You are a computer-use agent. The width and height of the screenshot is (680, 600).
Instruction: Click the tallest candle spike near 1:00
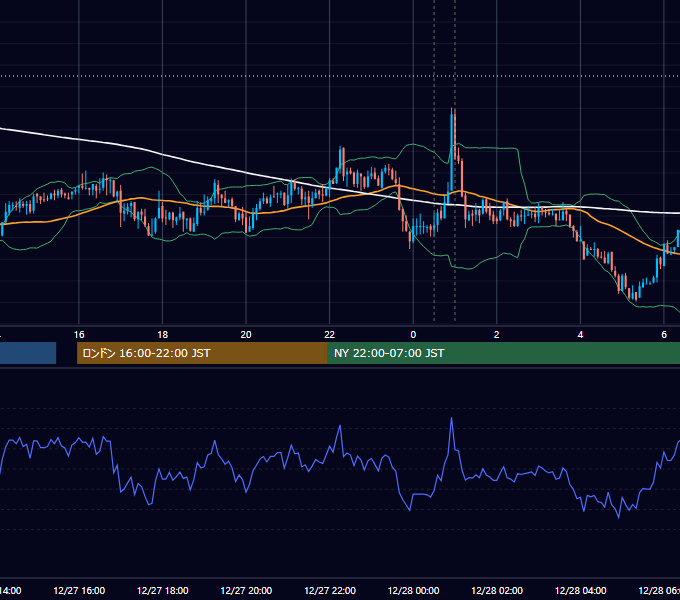coord(452,150)
